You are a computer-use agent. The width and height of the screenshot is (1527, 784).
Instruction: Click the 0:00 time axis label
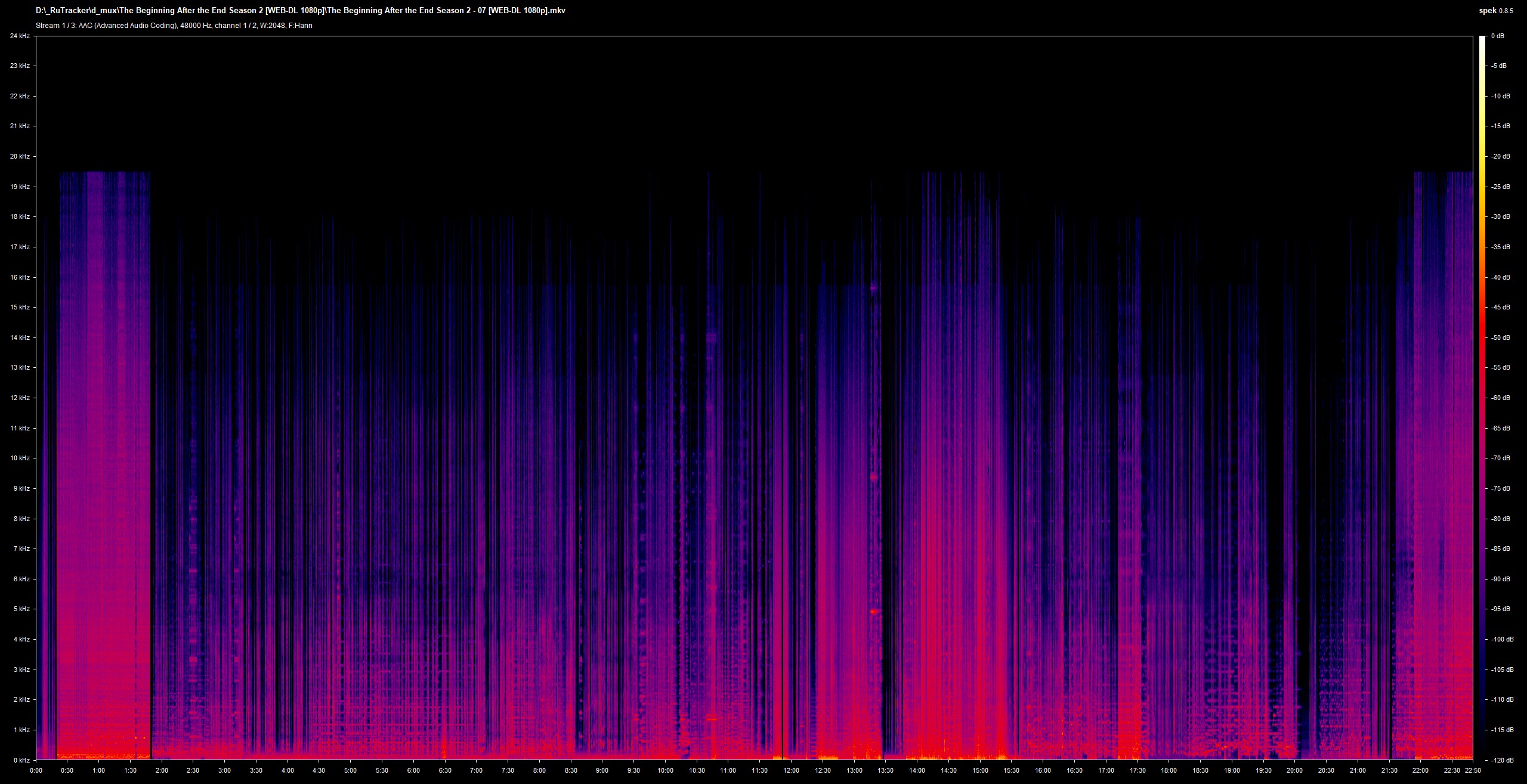click(x=36, y=770)
